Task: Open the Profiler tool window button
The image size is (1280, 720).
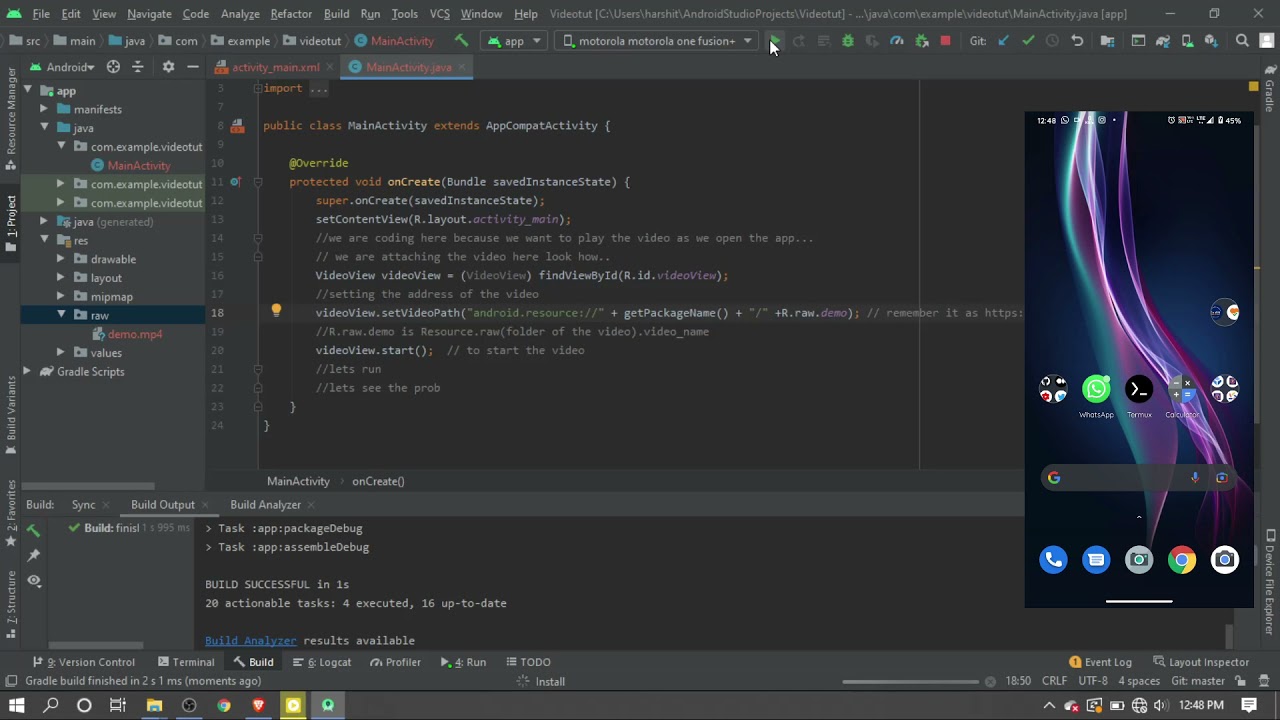Action: point(395,662)
